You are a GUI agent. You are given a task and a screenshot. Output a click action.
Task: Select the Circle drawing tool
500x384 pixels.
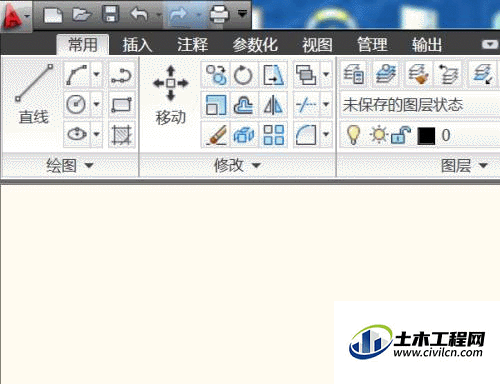[x=76, y=104]
